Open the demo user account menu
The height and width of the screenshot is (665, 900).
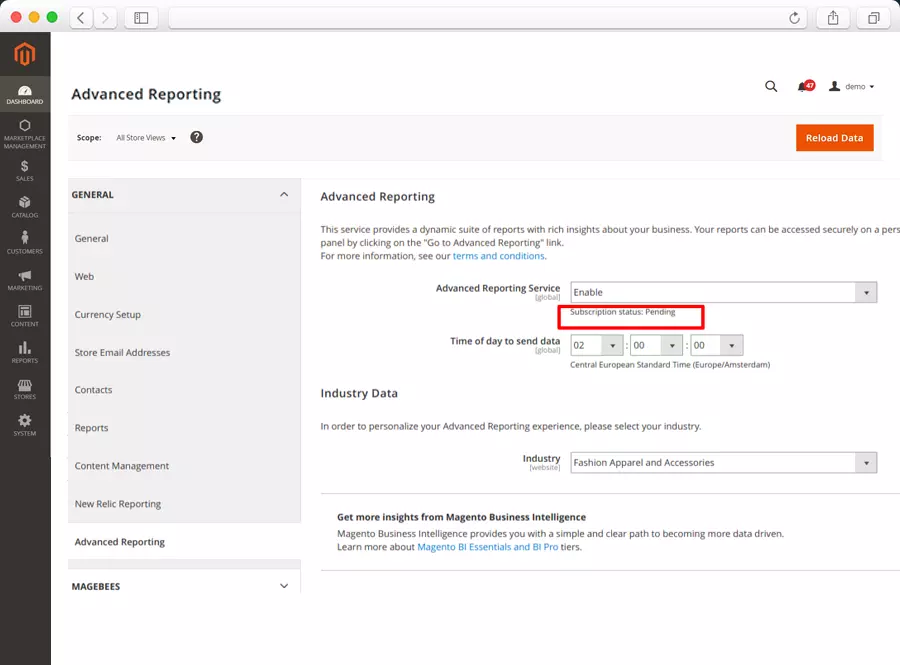852,87
